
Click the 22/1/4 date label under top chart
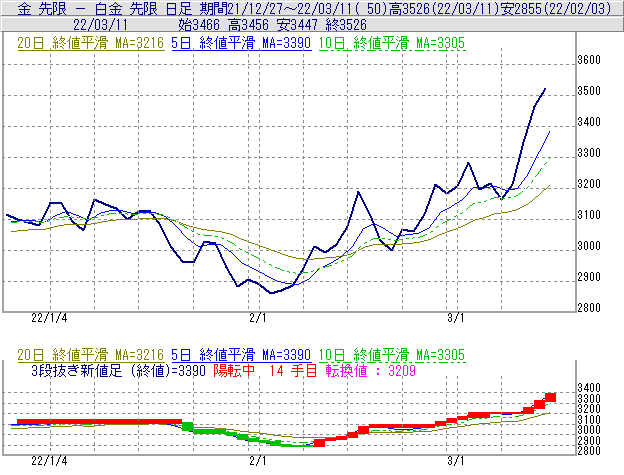[x=49, y=318]
